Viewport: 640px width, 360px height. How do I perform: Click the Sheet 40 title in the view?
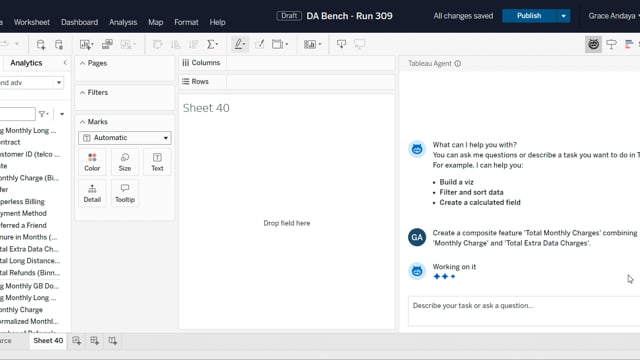coord(206,108)
